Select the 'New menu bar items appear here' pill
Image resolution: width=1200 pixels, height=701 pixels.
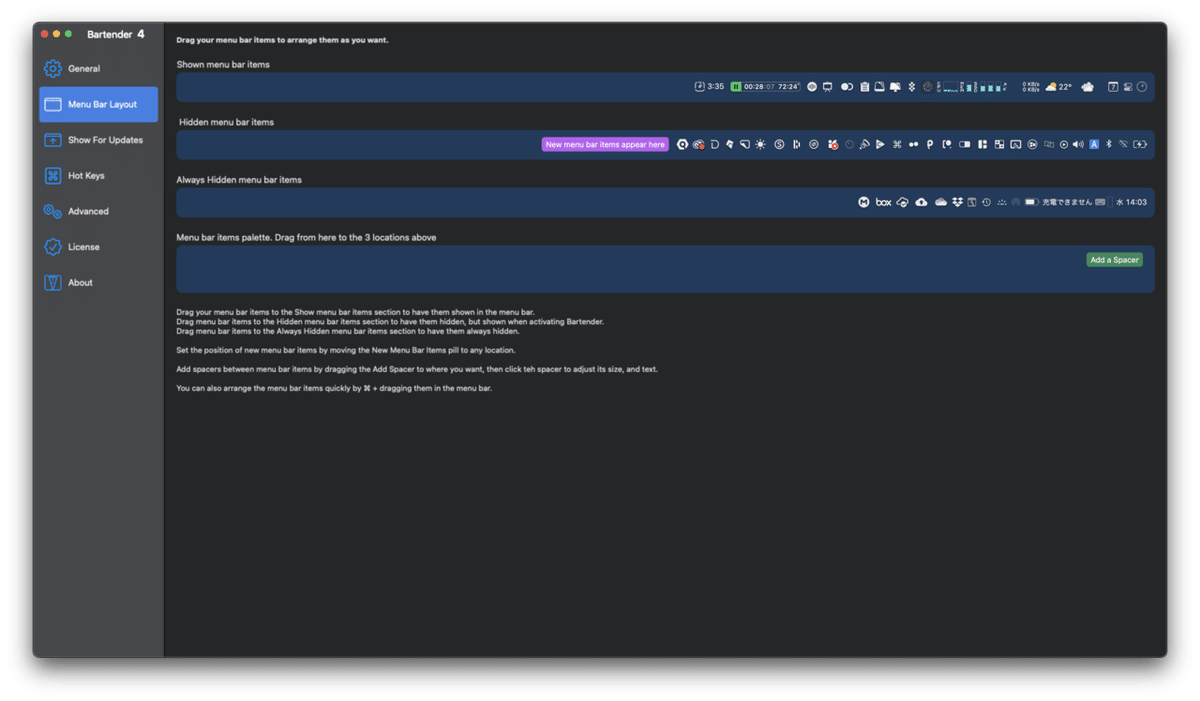coord(605,145)
